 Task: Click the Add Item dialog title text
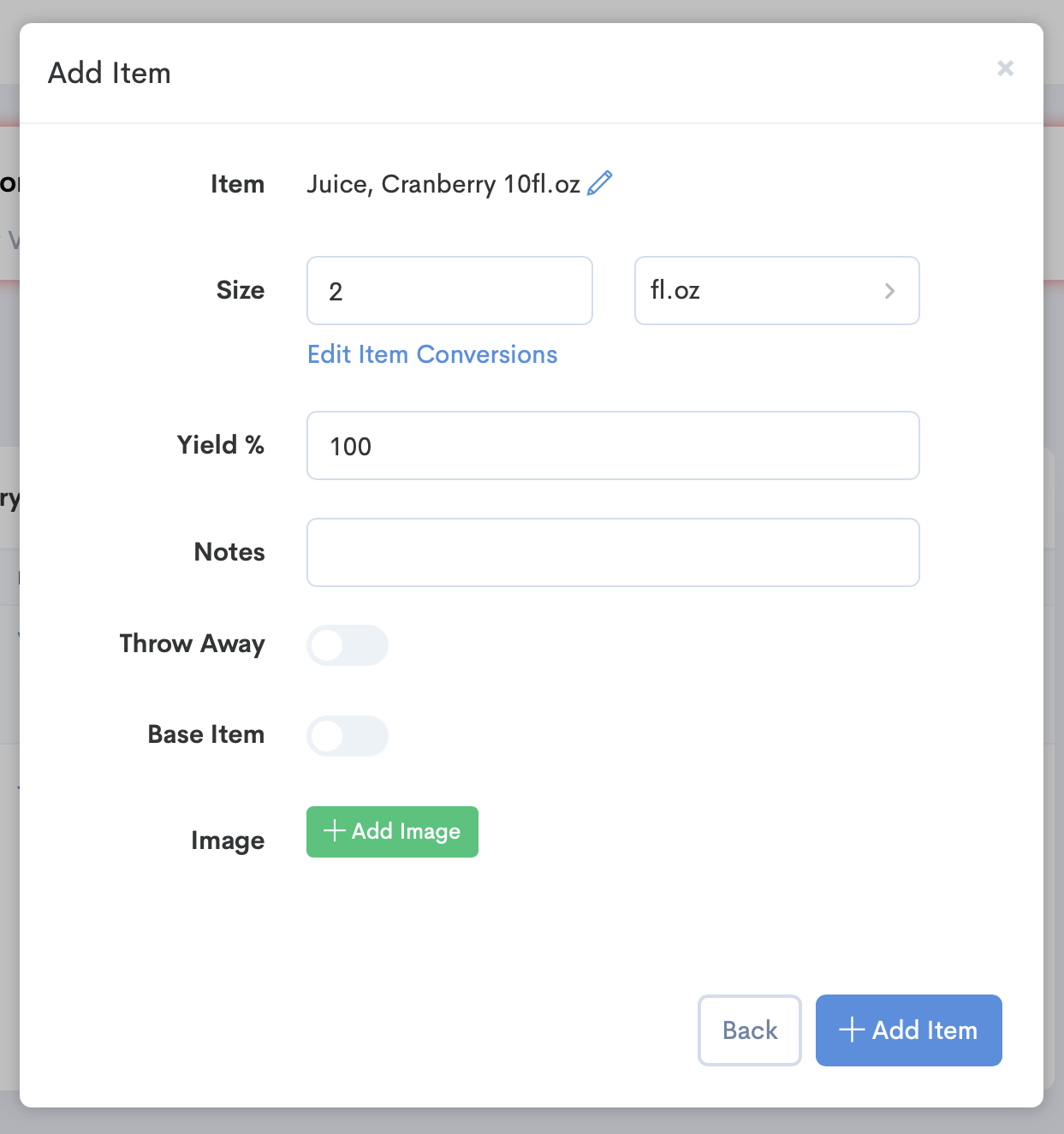(110, 73)
